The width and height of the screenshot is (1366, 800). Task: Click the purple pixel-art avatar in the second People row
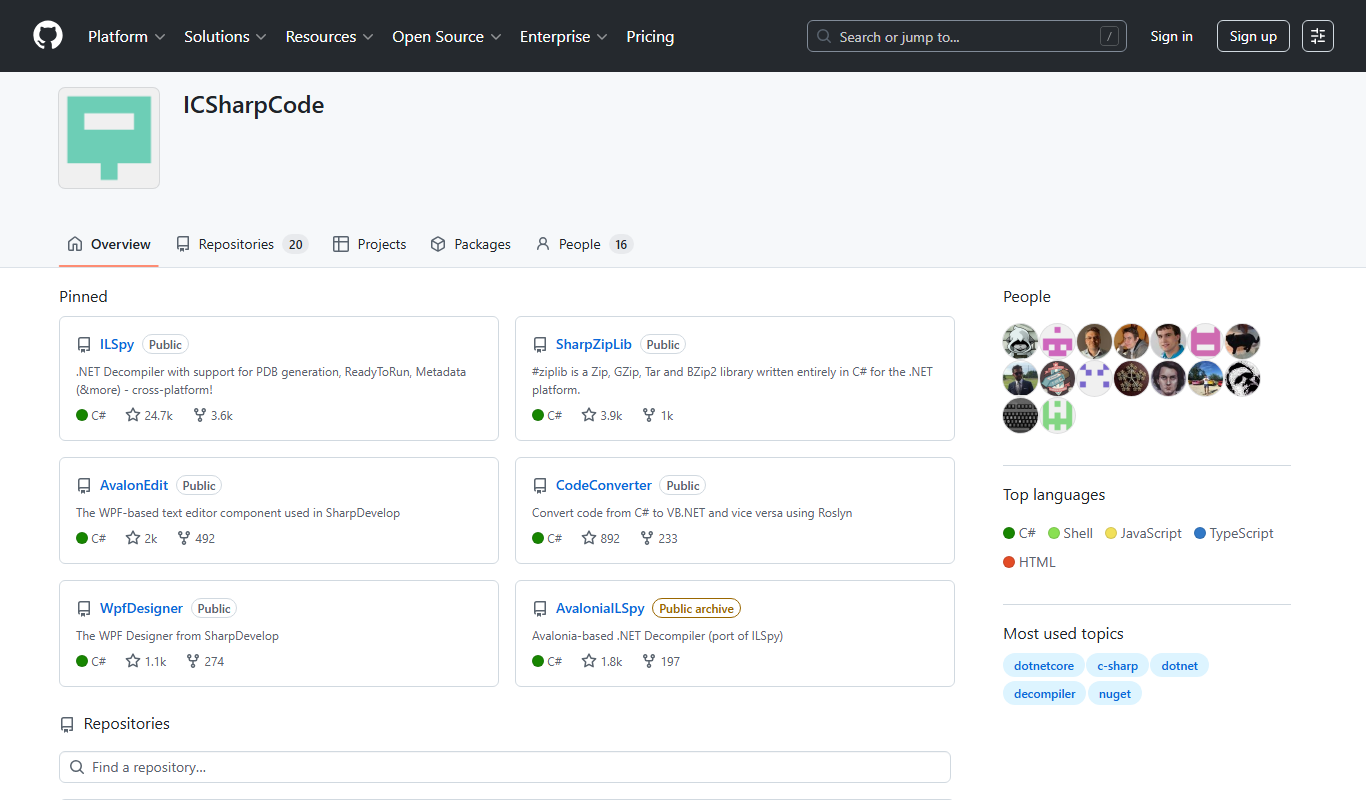tap(1095, 378)
